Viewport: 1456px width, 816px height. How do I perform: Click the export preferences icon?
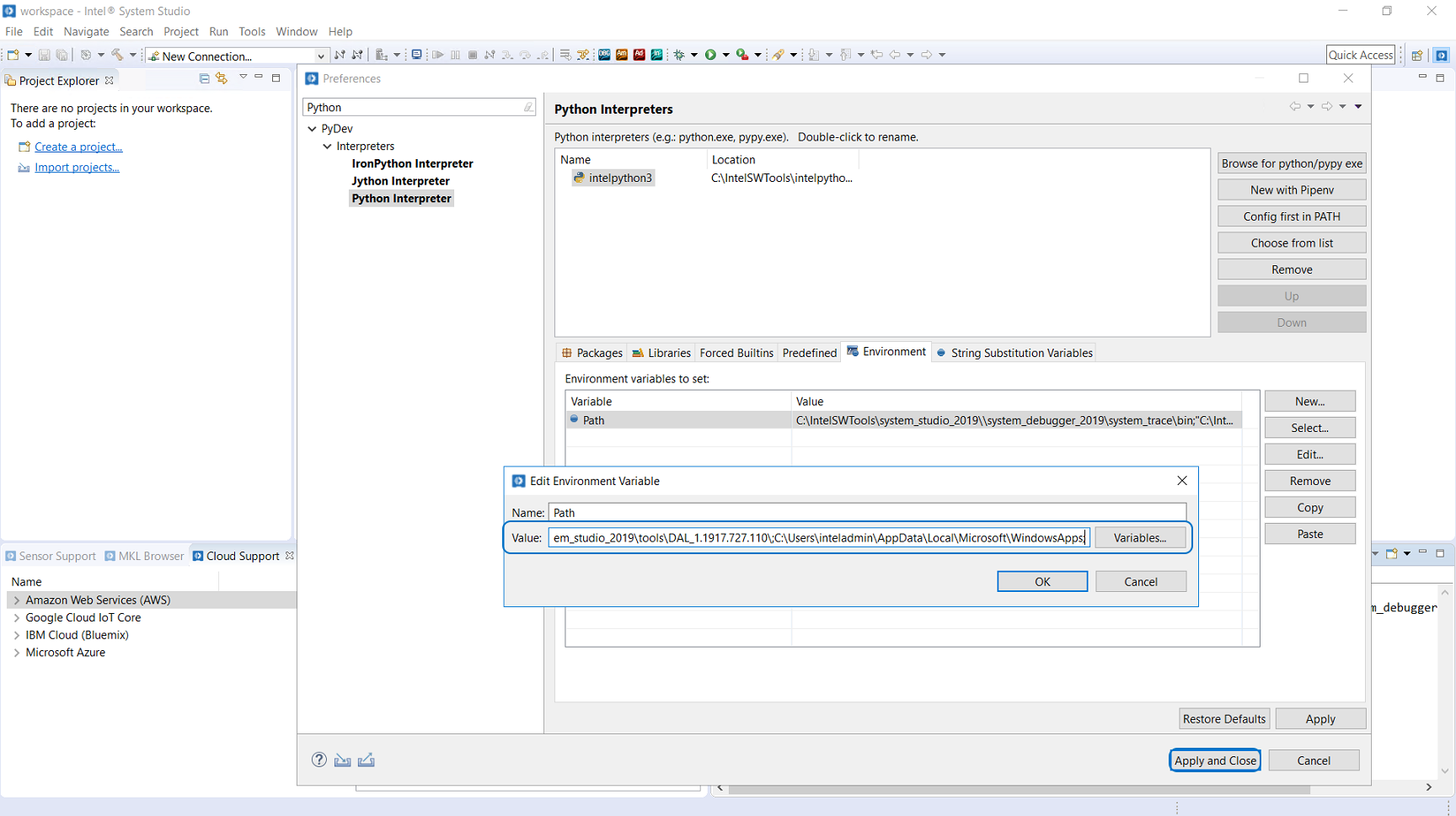point(367,760)
